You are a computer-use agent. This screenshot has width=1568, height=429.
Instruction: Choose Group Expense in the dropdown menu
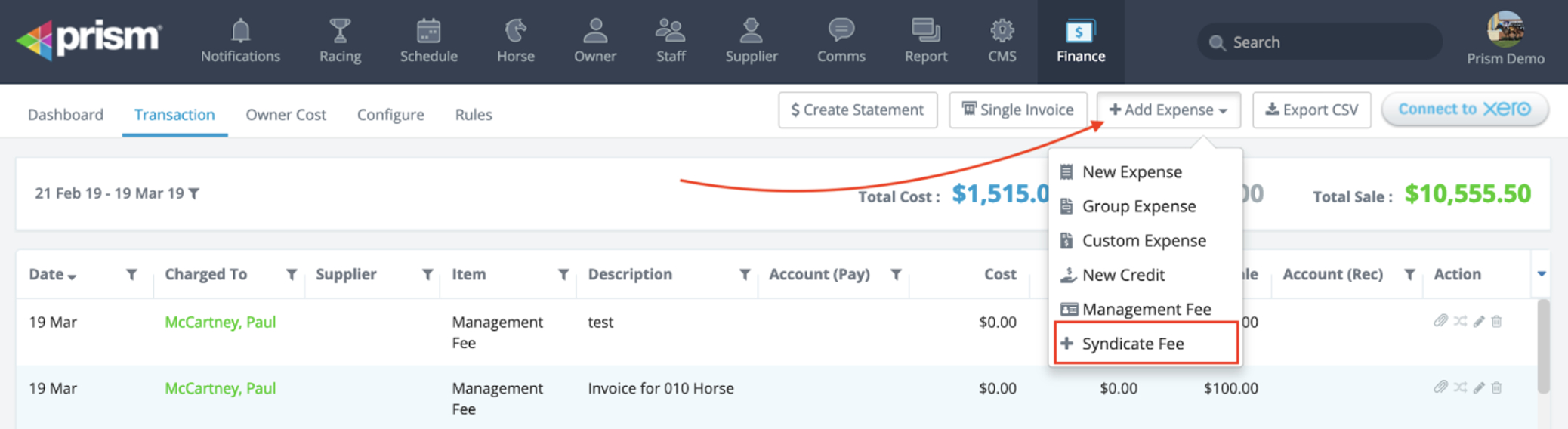[x=1138, y=206]
